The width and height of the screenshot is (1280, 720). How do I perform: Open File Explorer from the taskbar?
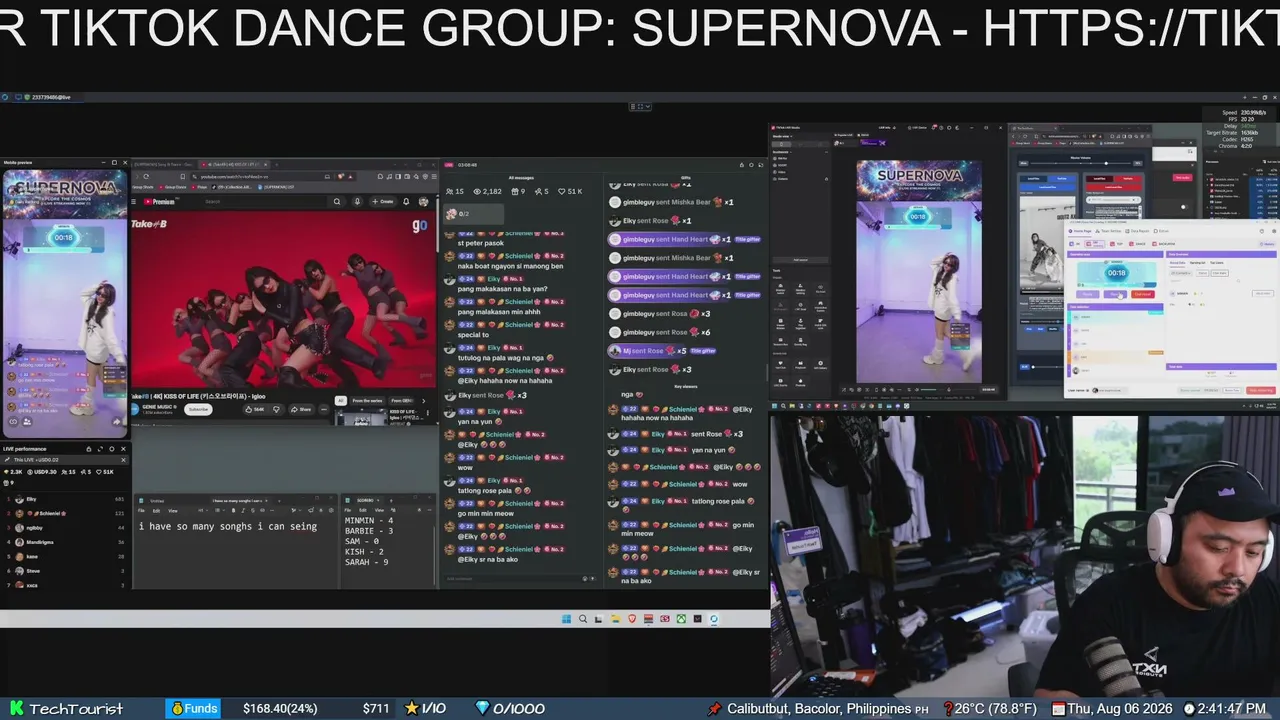pos(615,619)
